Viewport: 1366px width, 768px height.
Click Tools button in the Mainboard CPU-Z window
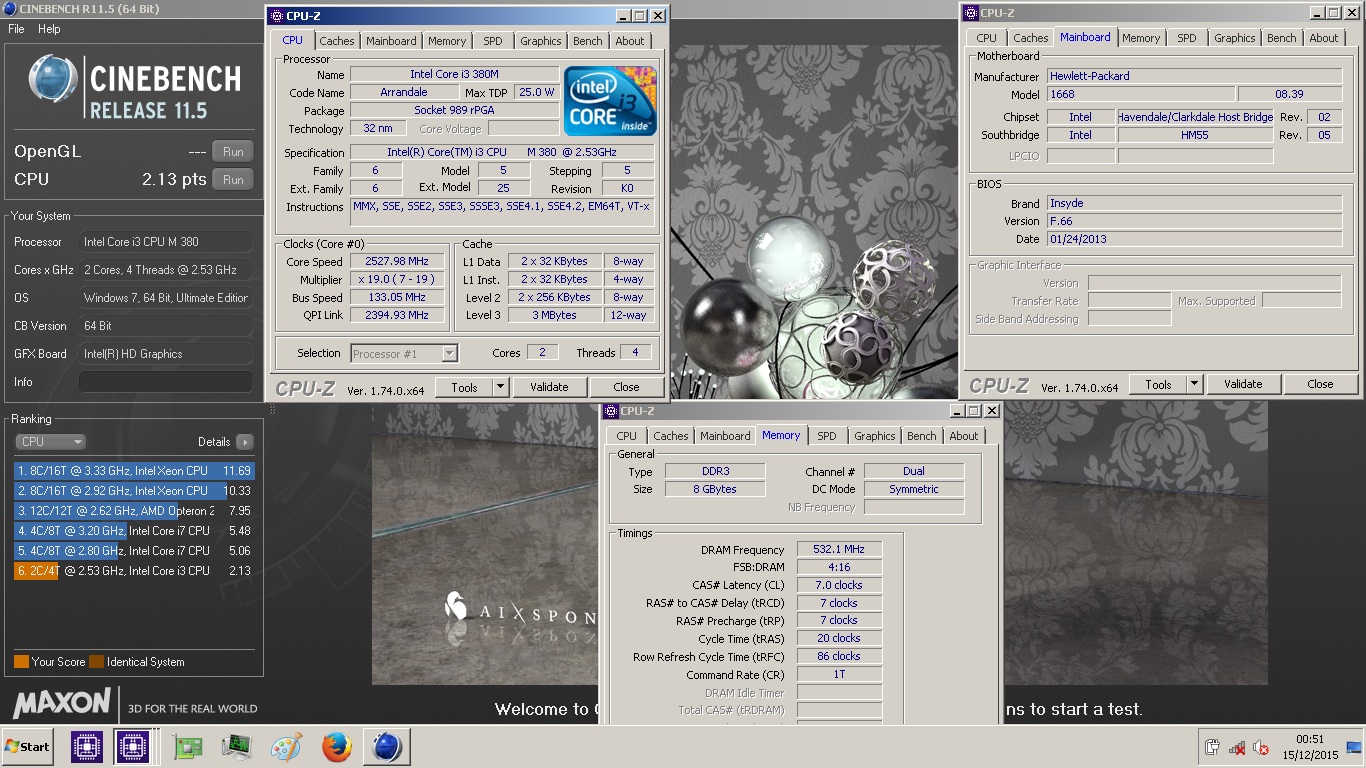coord(1158,384)
